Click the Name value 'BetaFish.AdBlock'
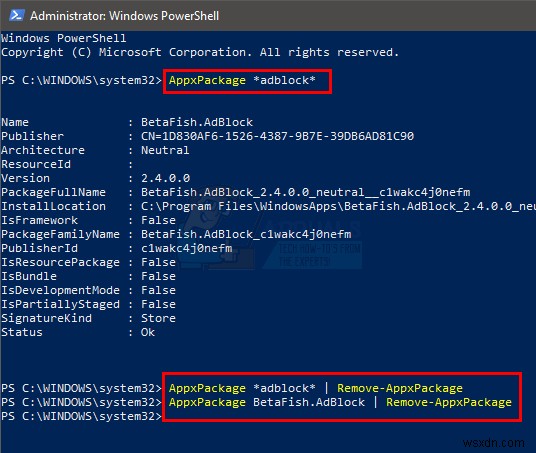Image resolution: width=536 pixels, height=453 pixels. (197, 122)
